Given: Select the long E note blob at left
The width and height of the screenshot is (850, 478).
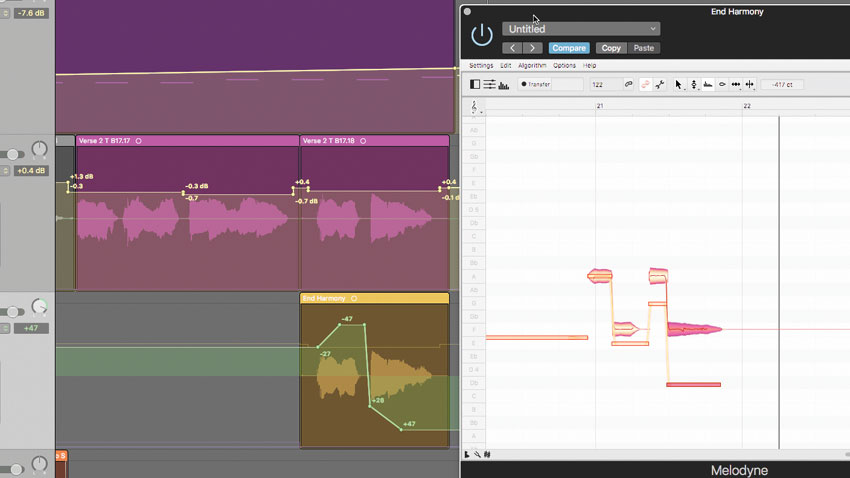Looking at the screenshot, I should 537,338.
